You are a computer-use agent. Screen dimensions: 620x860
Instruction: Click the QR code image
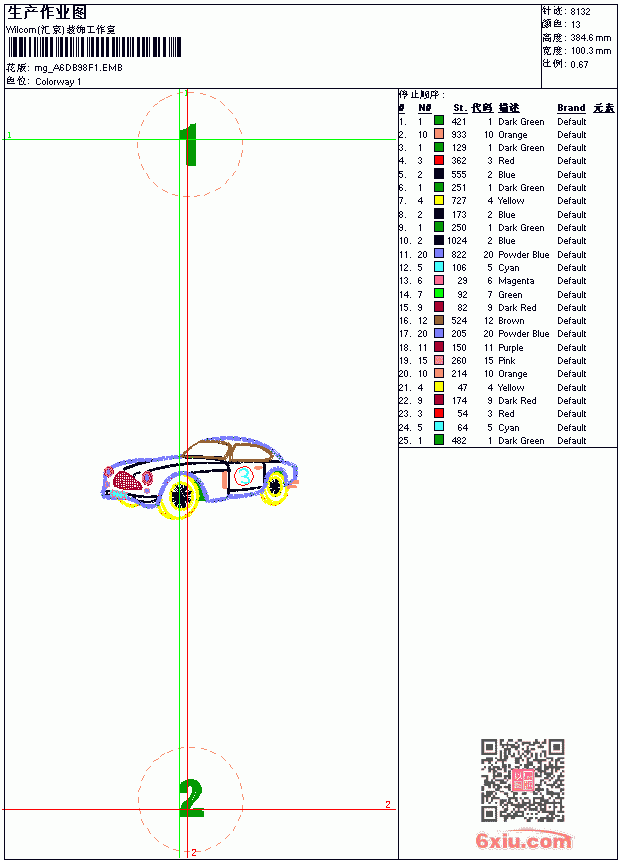tap(523, 780)
